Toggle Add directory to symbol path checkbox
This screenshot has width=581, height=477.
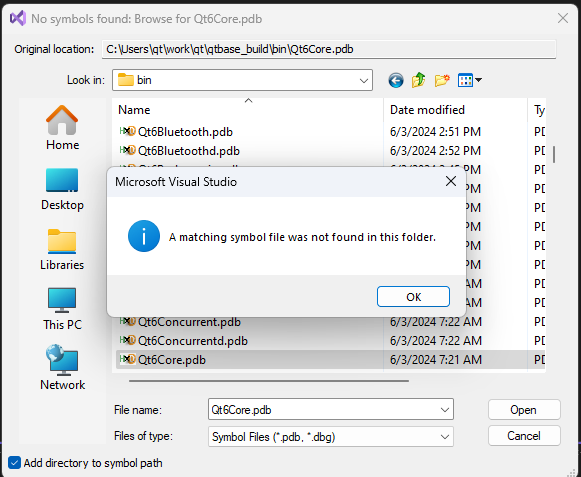14,463
